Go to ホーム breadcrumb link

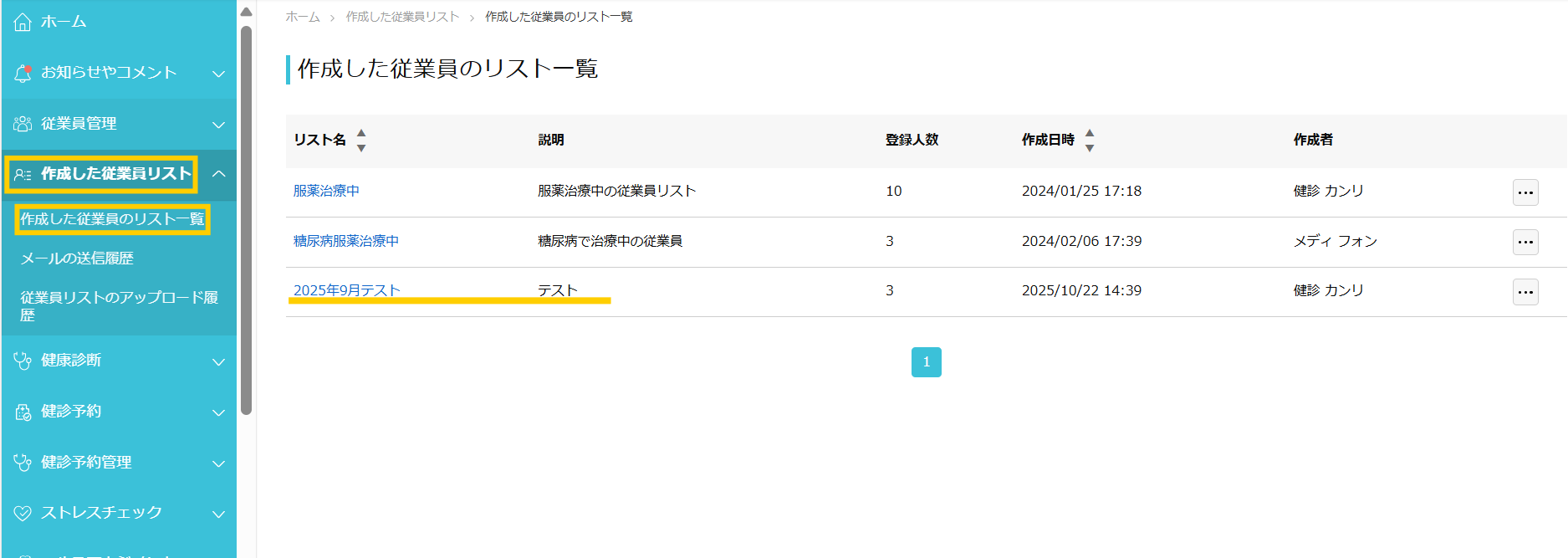pos(303,17)
